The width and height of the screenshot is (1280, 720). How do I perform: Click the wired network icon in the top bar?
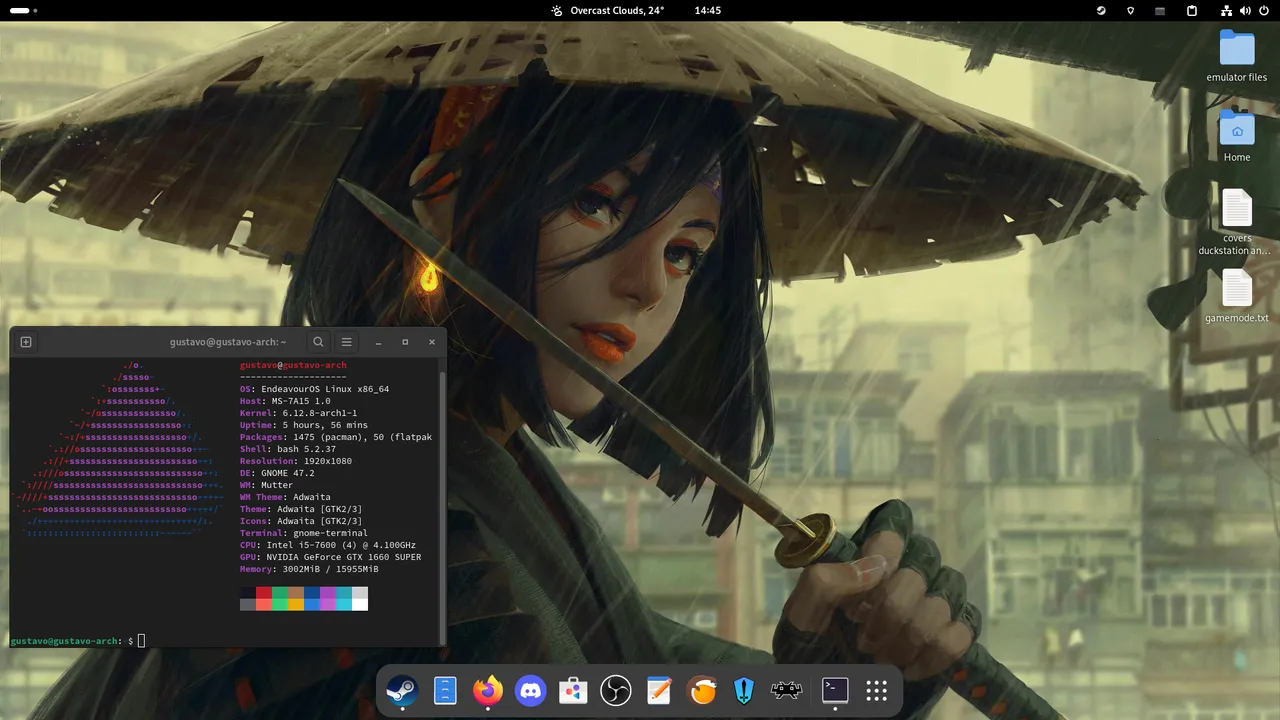click(1227, 11)
